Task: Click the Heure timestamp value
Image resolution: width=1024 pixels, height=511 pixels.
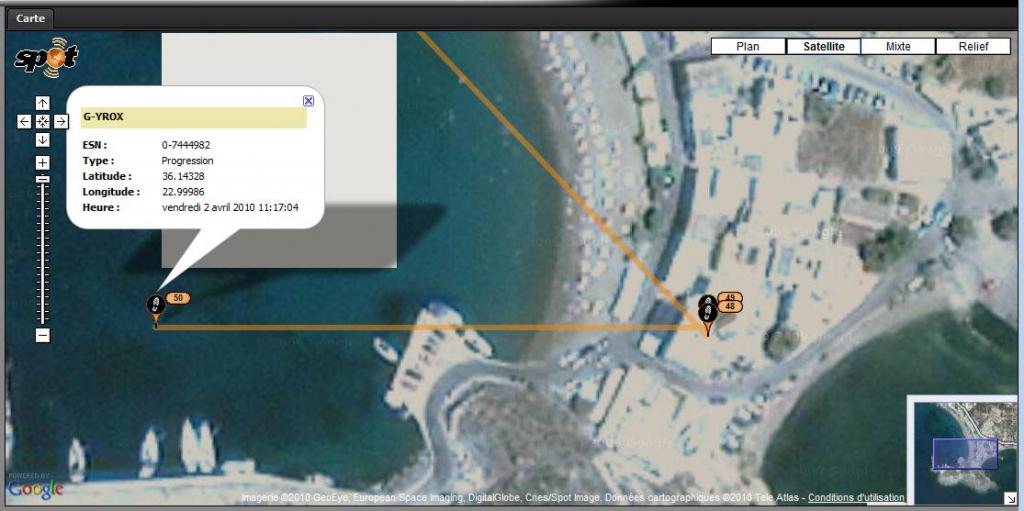Action: click(230, 208)
